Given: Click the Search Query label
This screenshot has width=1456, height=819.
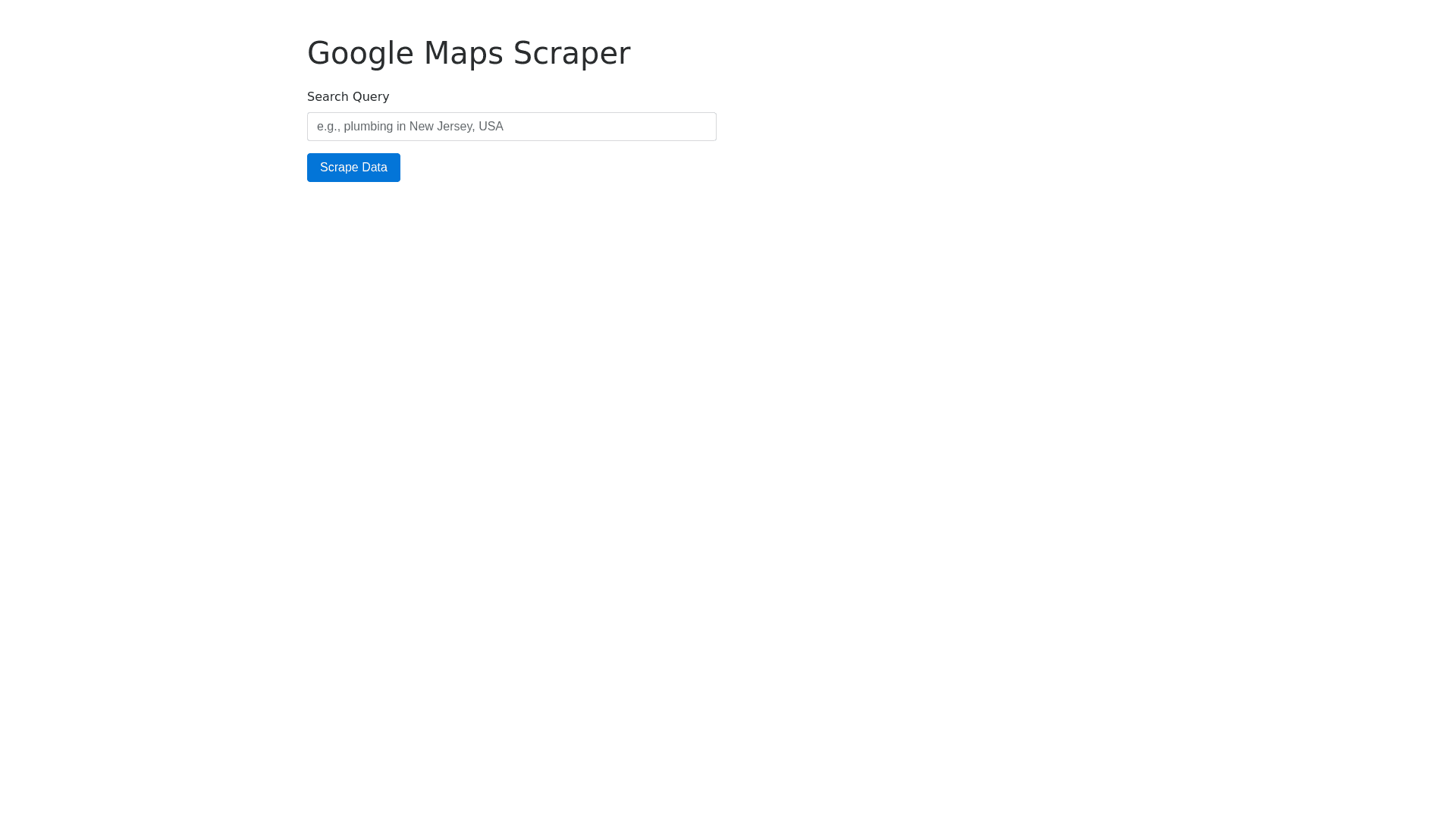Looking at the screenshot, I should (x=348, y=97).
